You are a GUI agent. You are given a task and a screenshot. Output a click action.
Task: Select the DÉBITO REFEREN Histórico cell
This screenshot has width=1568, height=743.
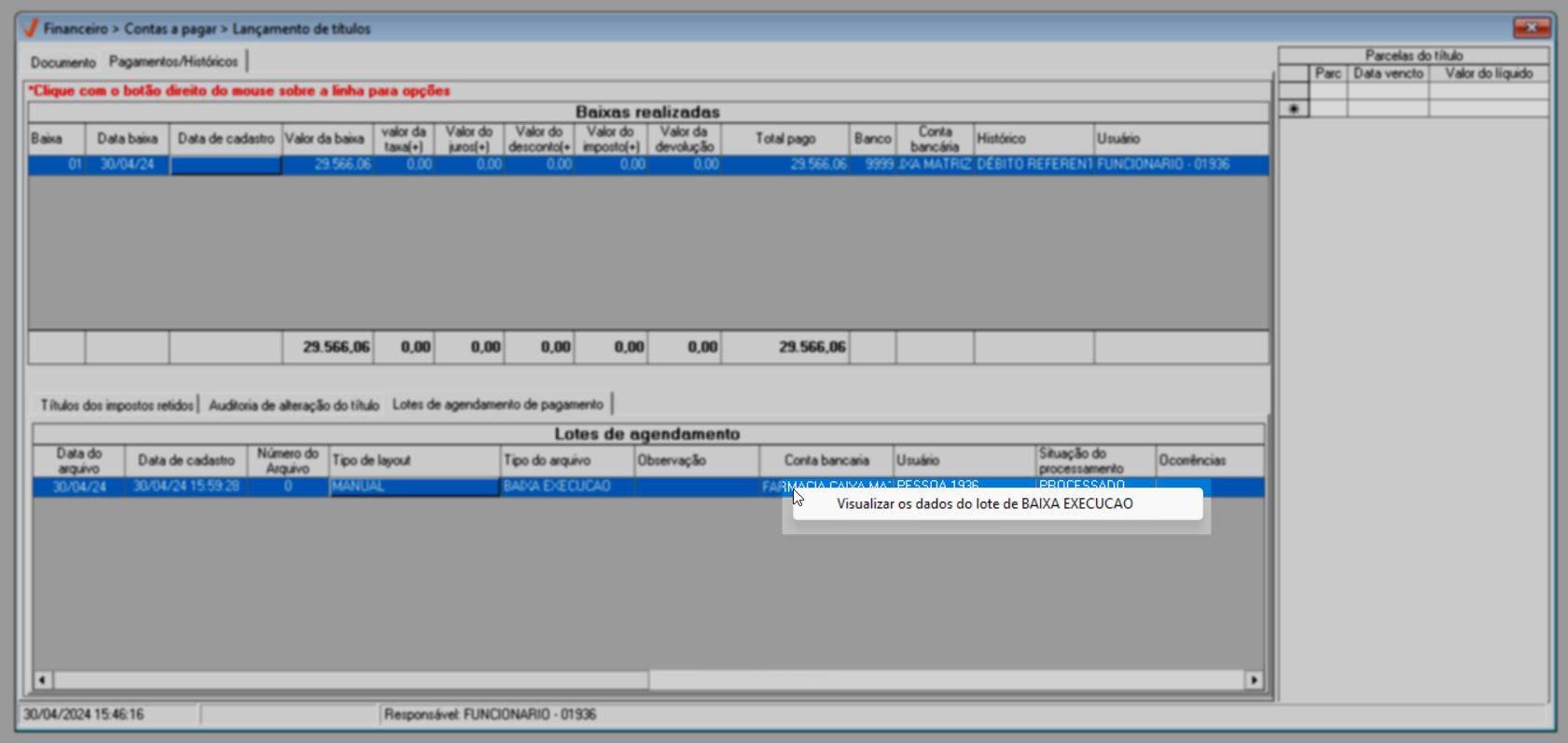click(x=1034, y=165)
